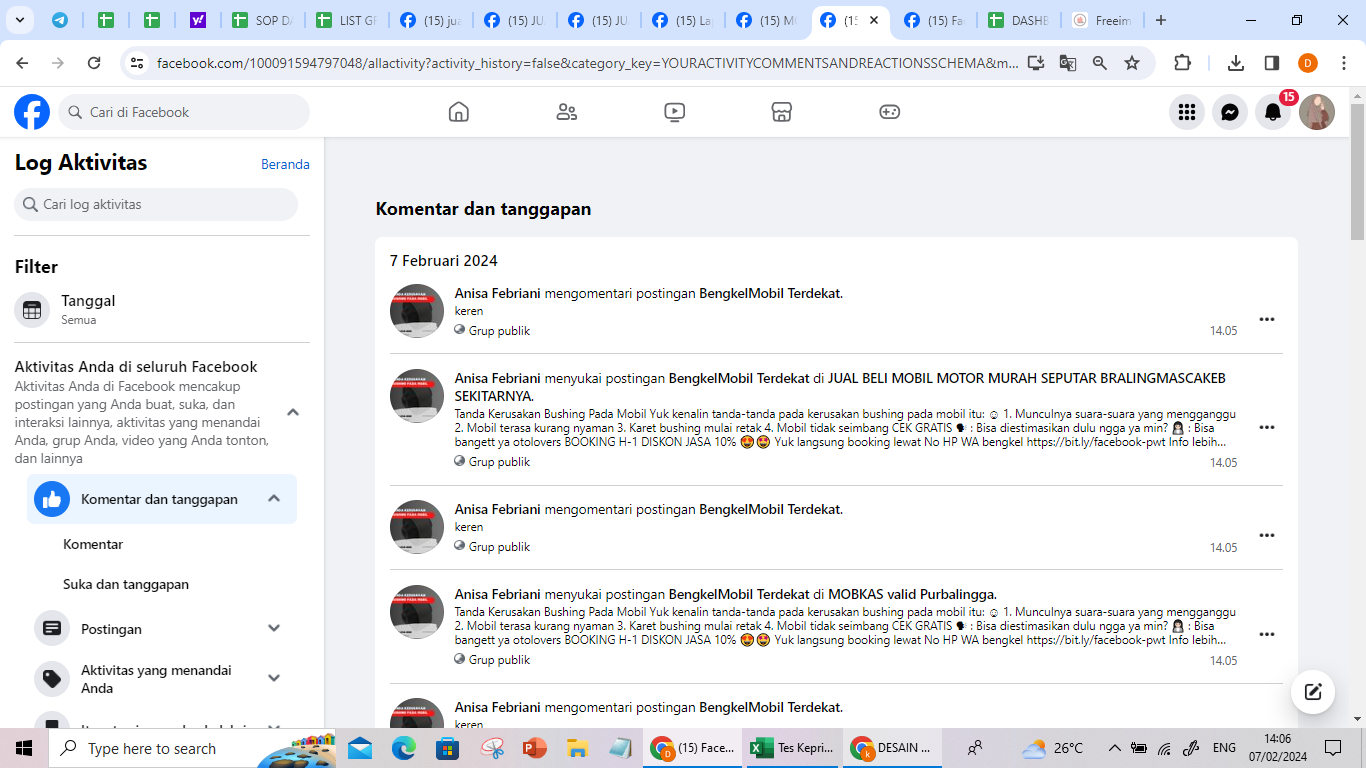The image size is (1366, 768).
Task: Collapse the Komentar dan tanggapan chevron
Action: (275, 499)
